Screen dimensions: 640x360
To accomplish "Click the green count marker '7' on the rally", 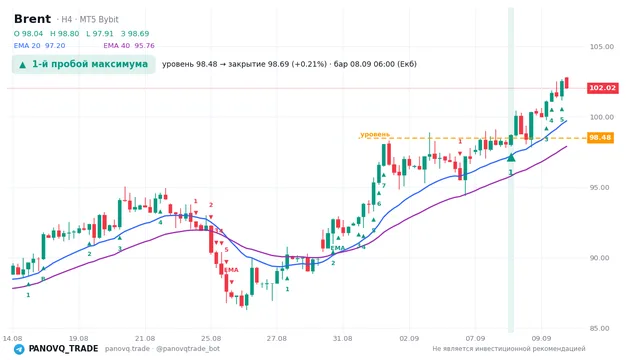I will 384,186.
